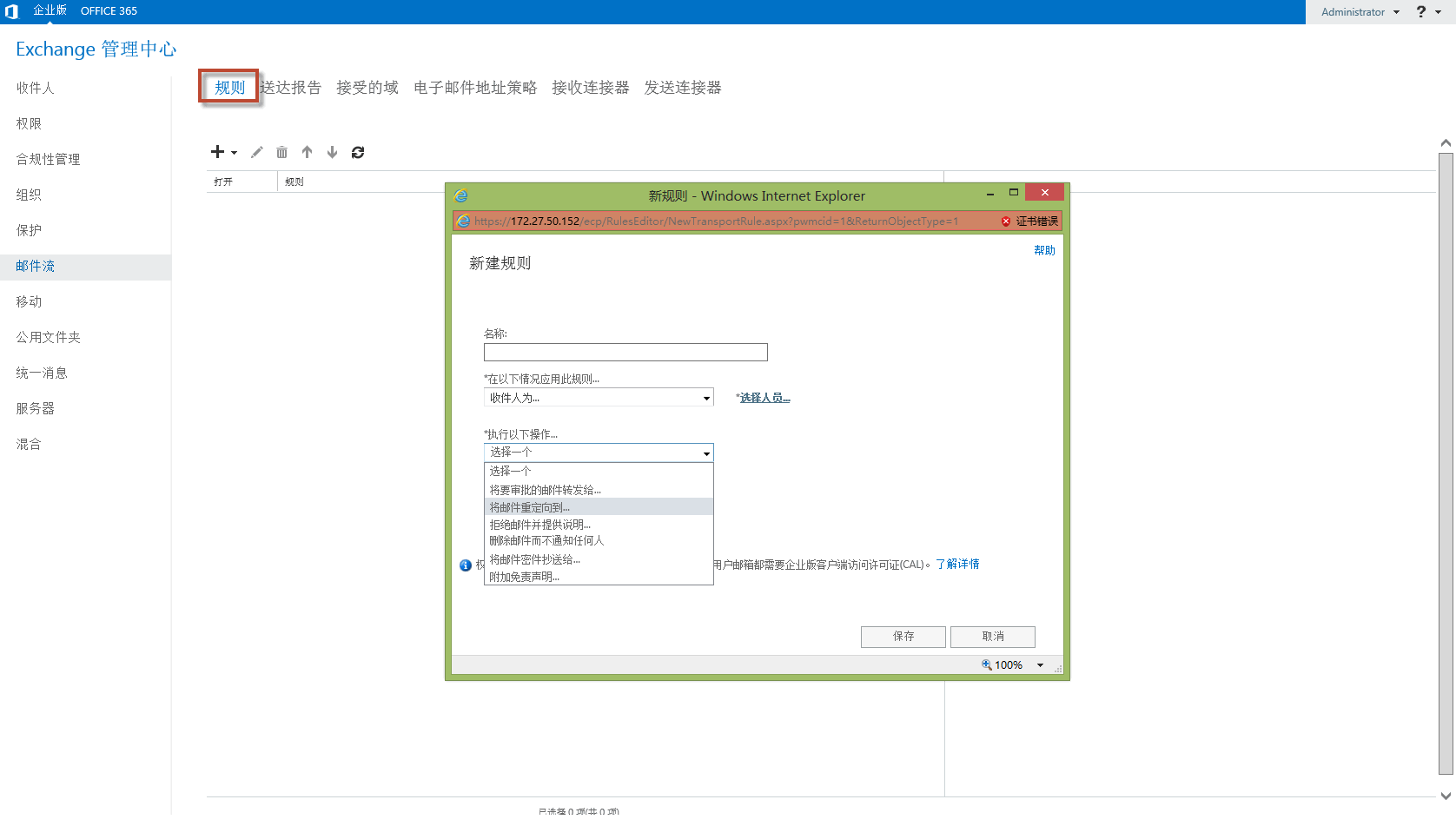Switch to the 接收连接器 tab
Screen dimensions: 1456x826
point(591,87)
